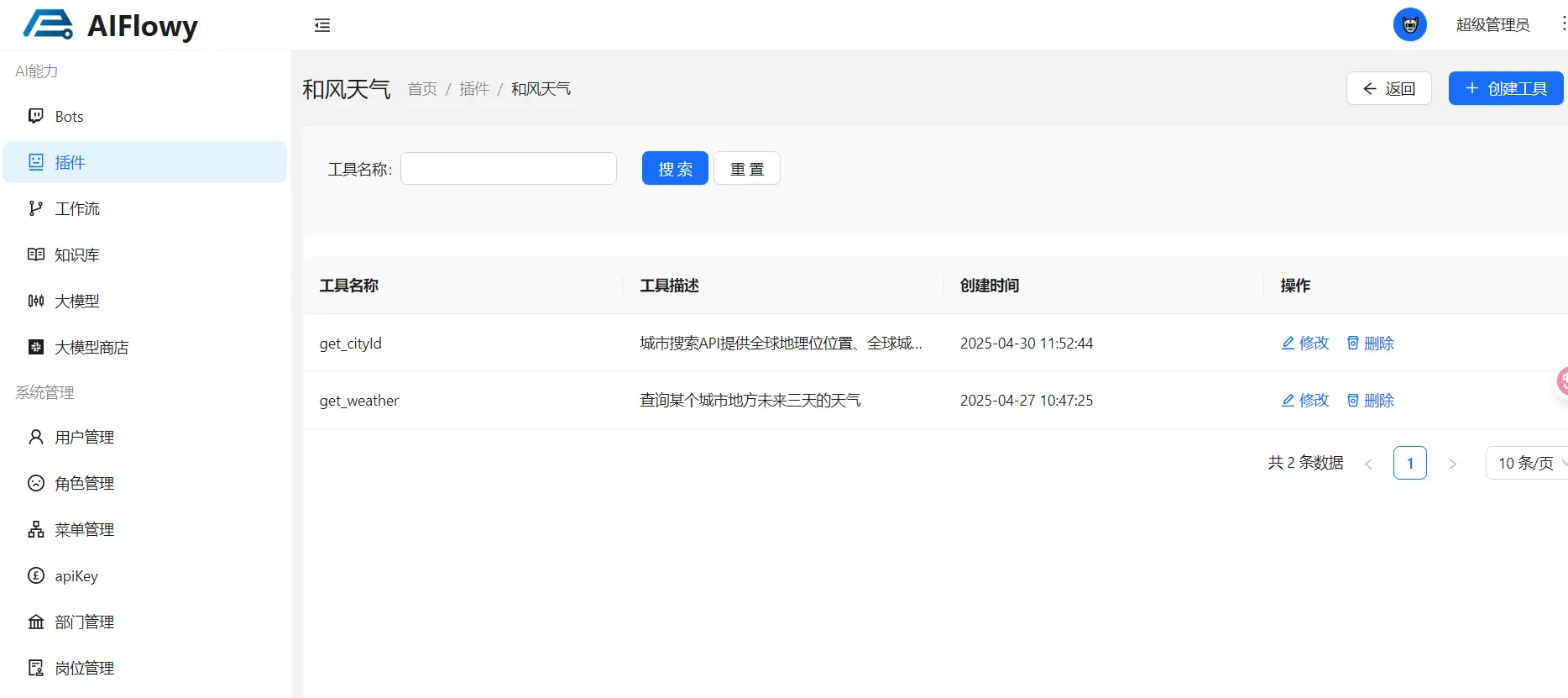Click the AIFlowy logo icon
Viewport: 1568px width, 698px height.
point(48,24)
